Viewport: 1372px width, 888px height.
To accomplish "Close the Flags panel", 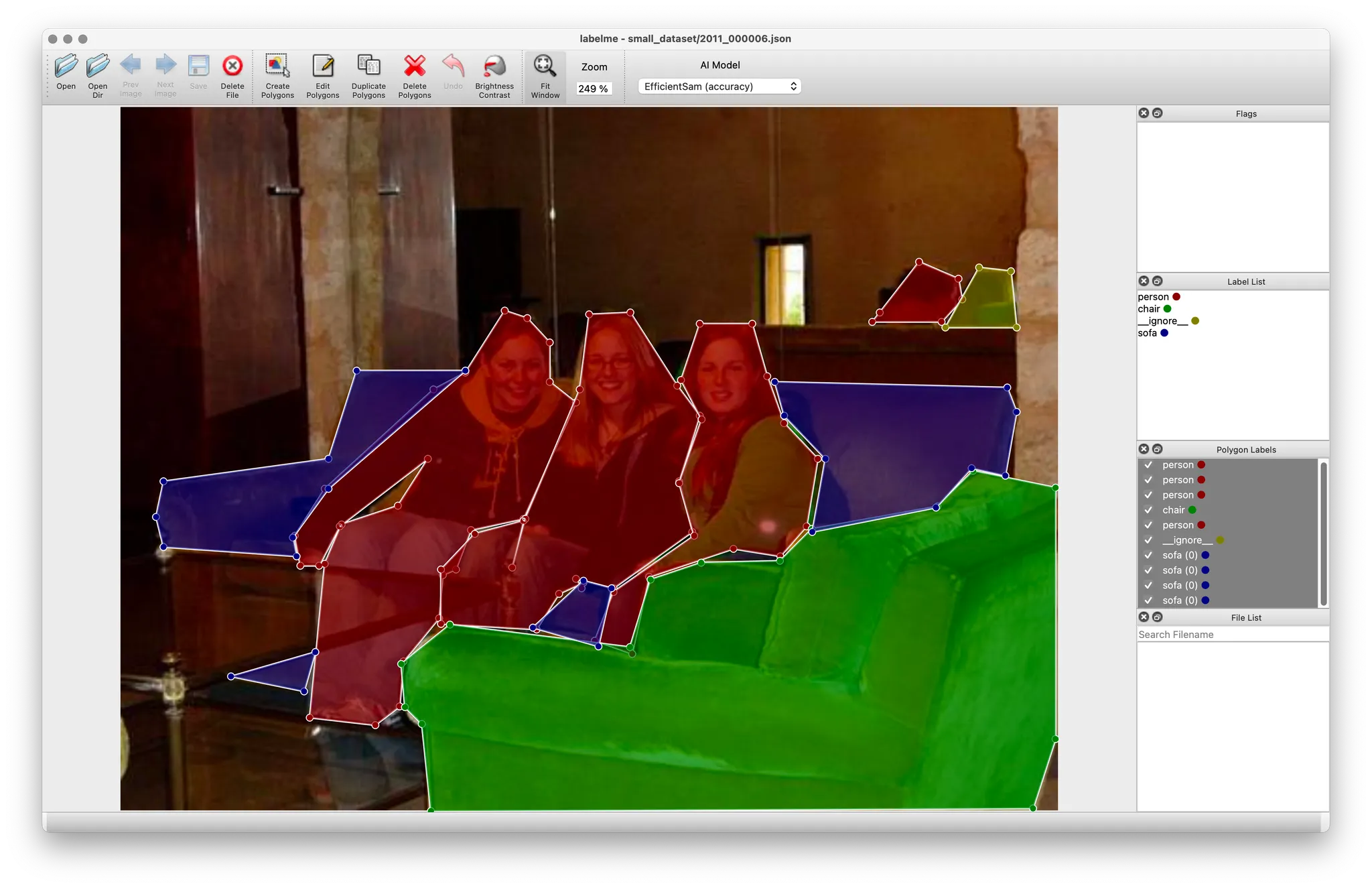I will [1144, 113].
